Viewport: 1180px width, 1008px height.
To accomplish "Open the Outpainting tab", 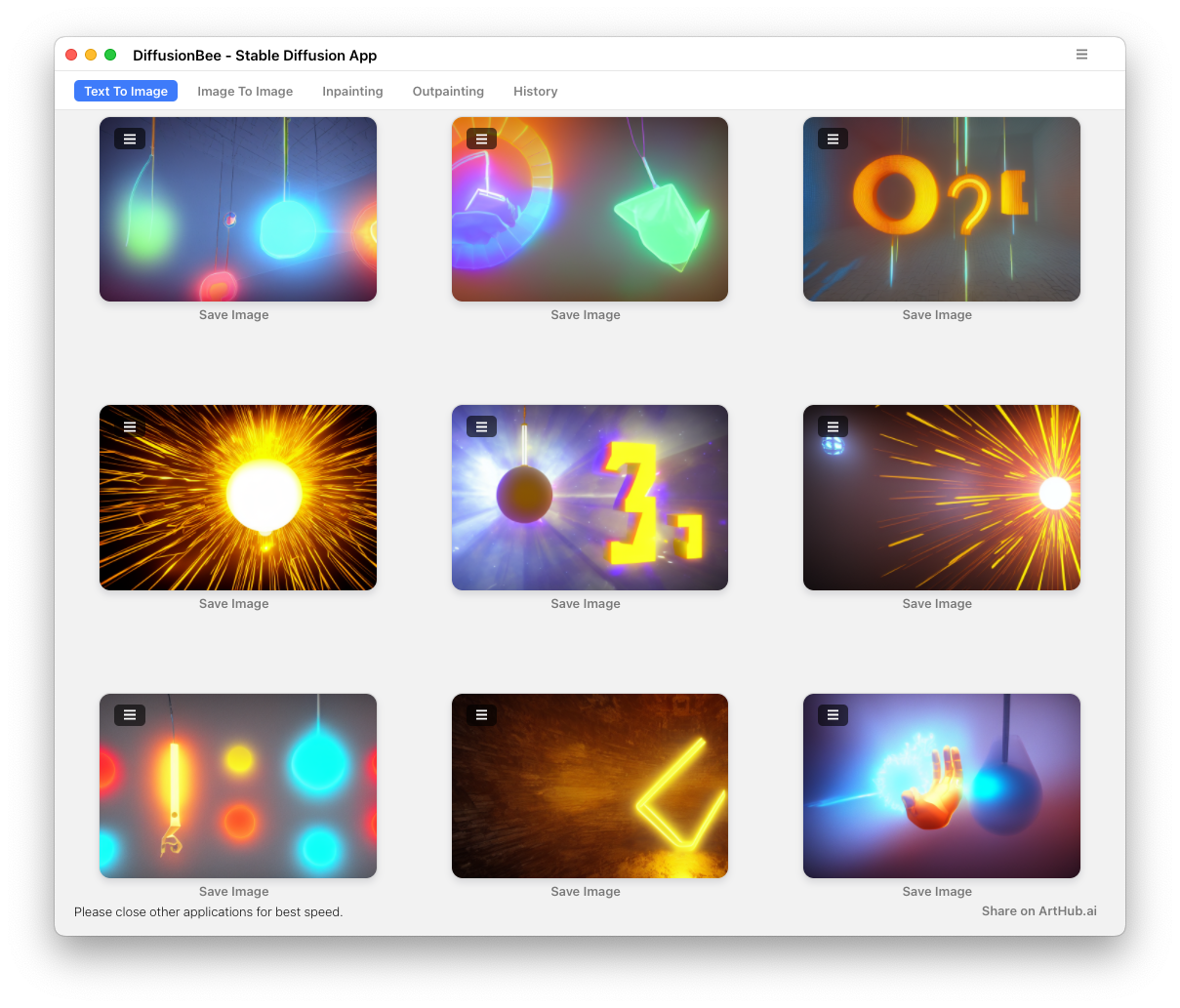I will (x=448, y=92).
